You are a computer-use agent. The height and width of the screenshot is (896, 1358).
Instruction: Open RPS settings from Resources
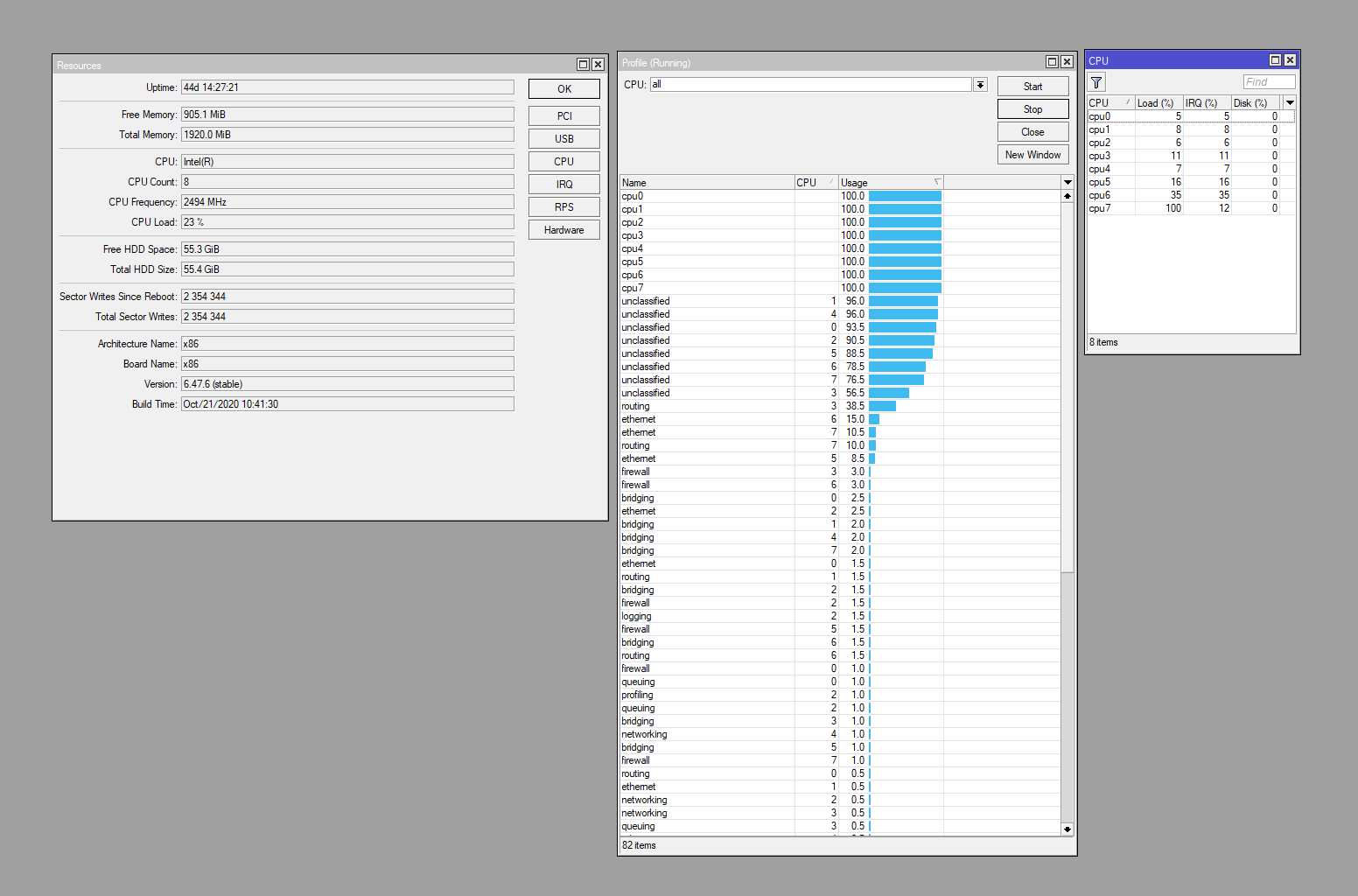pyautogui.click(x=564, y=207)
